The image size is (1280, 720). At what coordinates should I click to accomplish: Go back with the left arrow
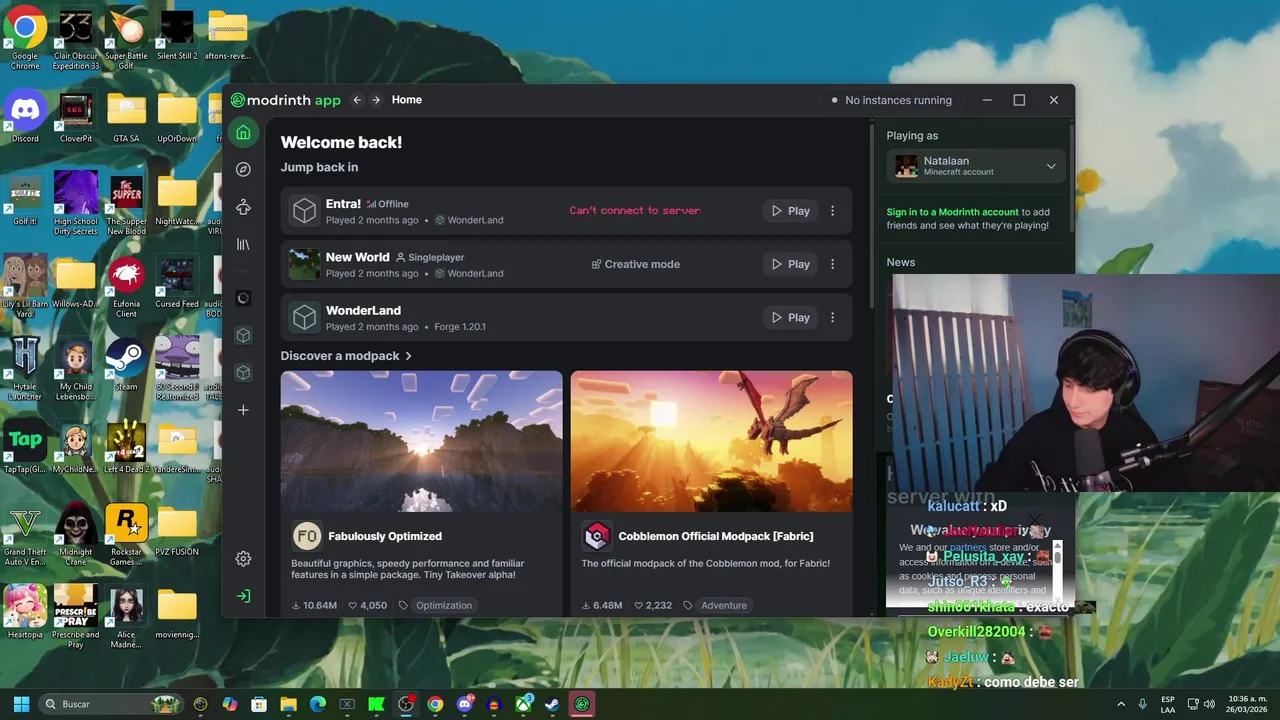[x=357, y=100]
